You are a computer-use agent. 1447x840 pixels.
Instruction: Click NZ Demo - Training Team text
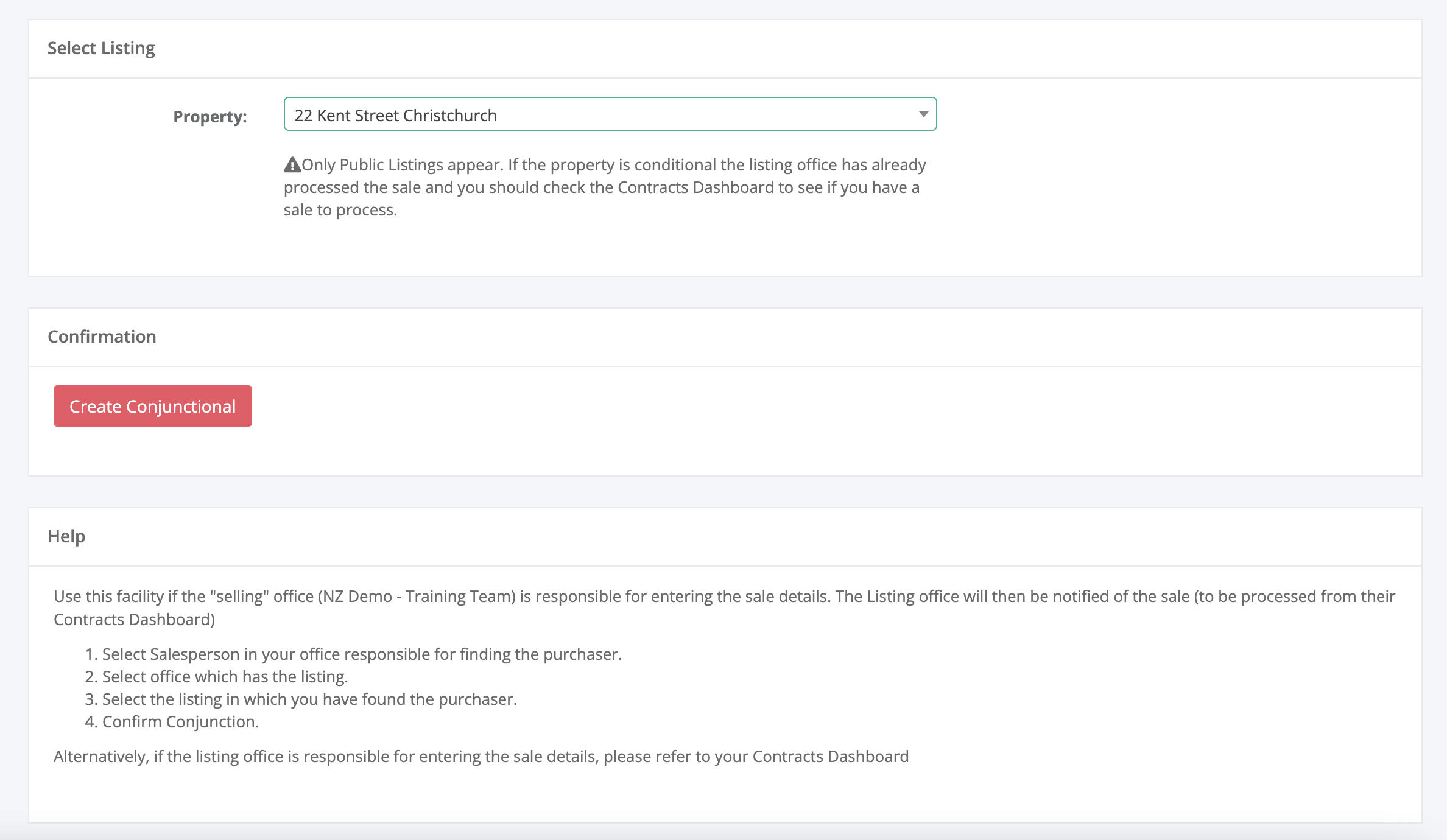pos(418,597)
